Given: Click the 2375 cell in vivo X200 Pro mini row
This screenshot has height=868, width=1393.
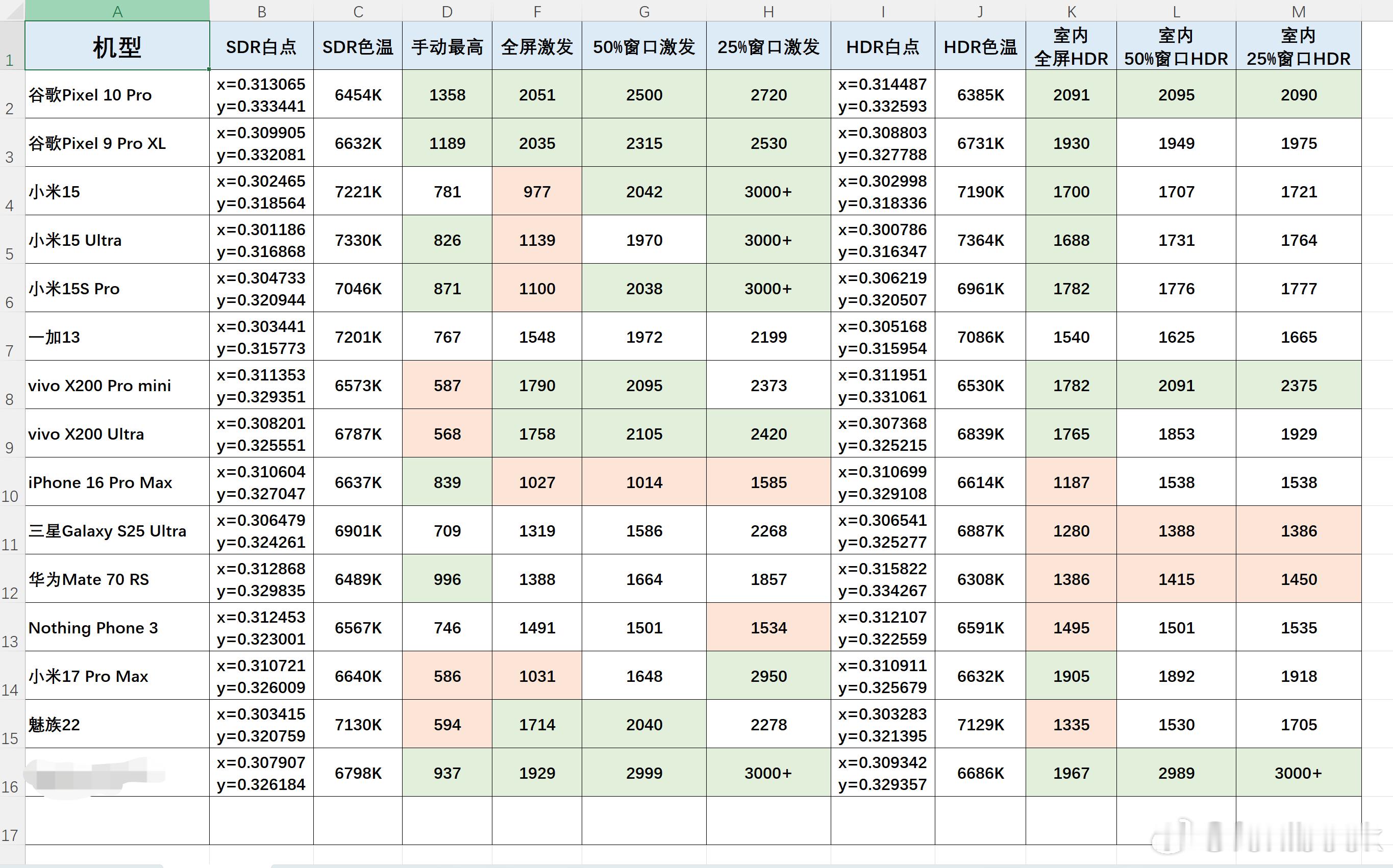Looking at the screenshot, I should pyautogui.click(x=1298, y=385).
